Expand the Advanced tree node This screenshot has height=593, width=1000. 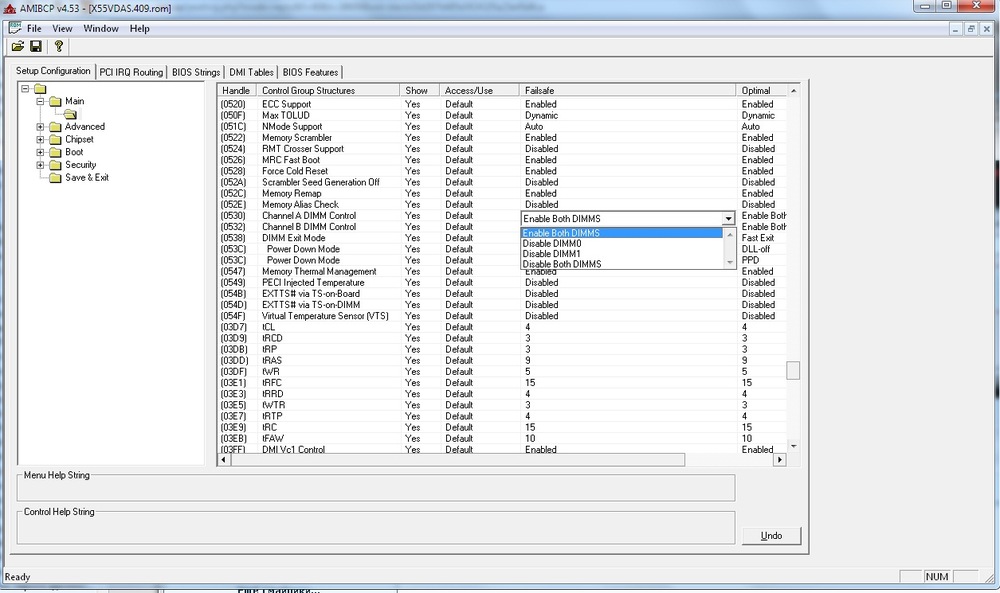coord(40,127)
